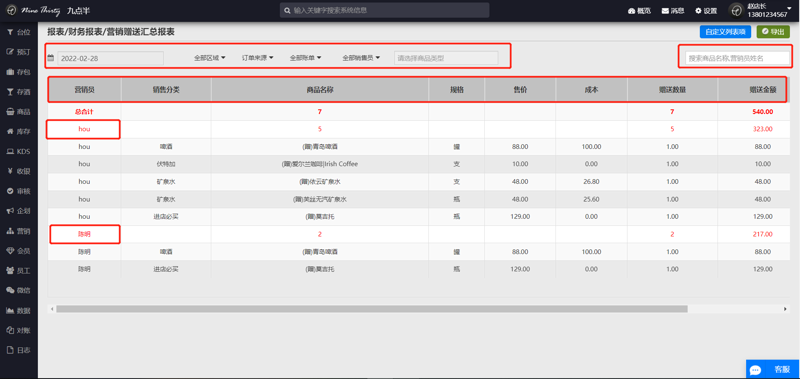
Task: Click the red 陈明 subtotal name cell
Action: click(x=85, y=234)
